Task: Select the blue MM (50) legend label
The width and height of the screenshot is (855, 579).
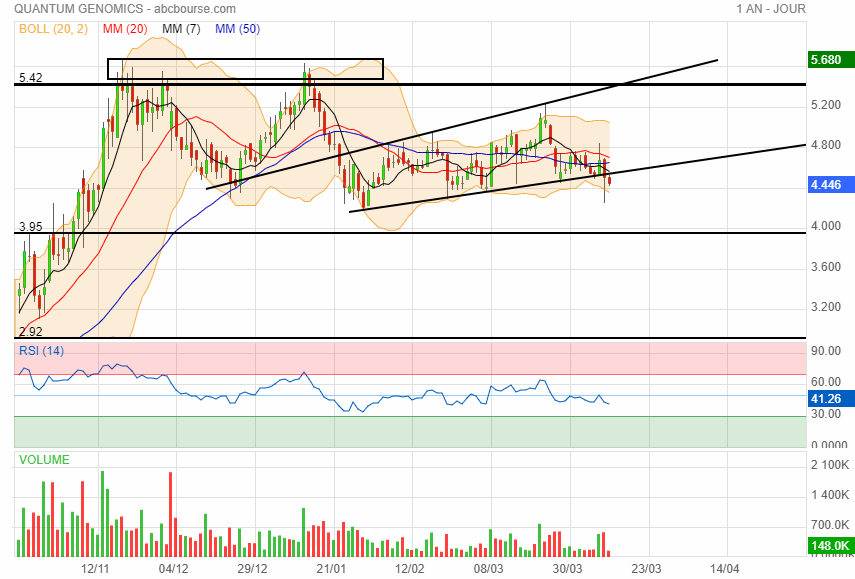Action: 237,29
